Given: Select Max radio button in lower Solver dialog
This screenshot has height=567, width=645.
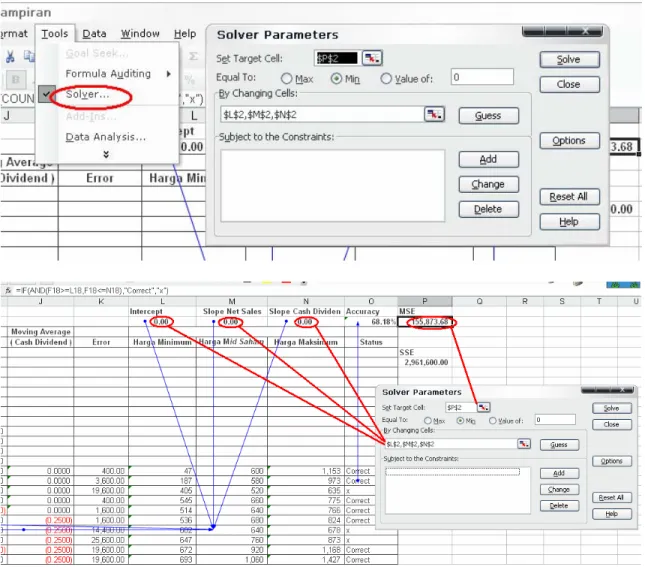Looking at the screenshot, I should (427, 421).
